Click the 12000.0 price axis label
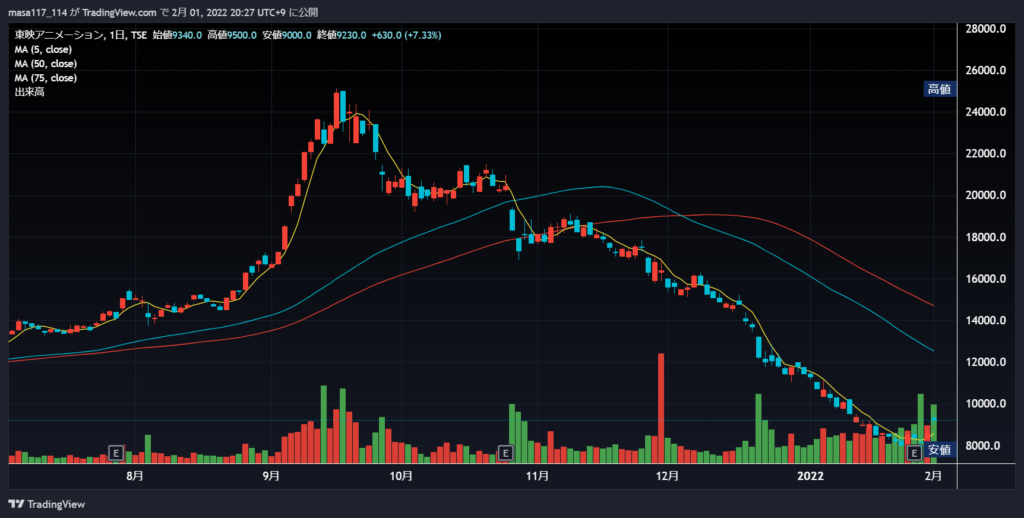1024x518 pixels. (985, 363)
